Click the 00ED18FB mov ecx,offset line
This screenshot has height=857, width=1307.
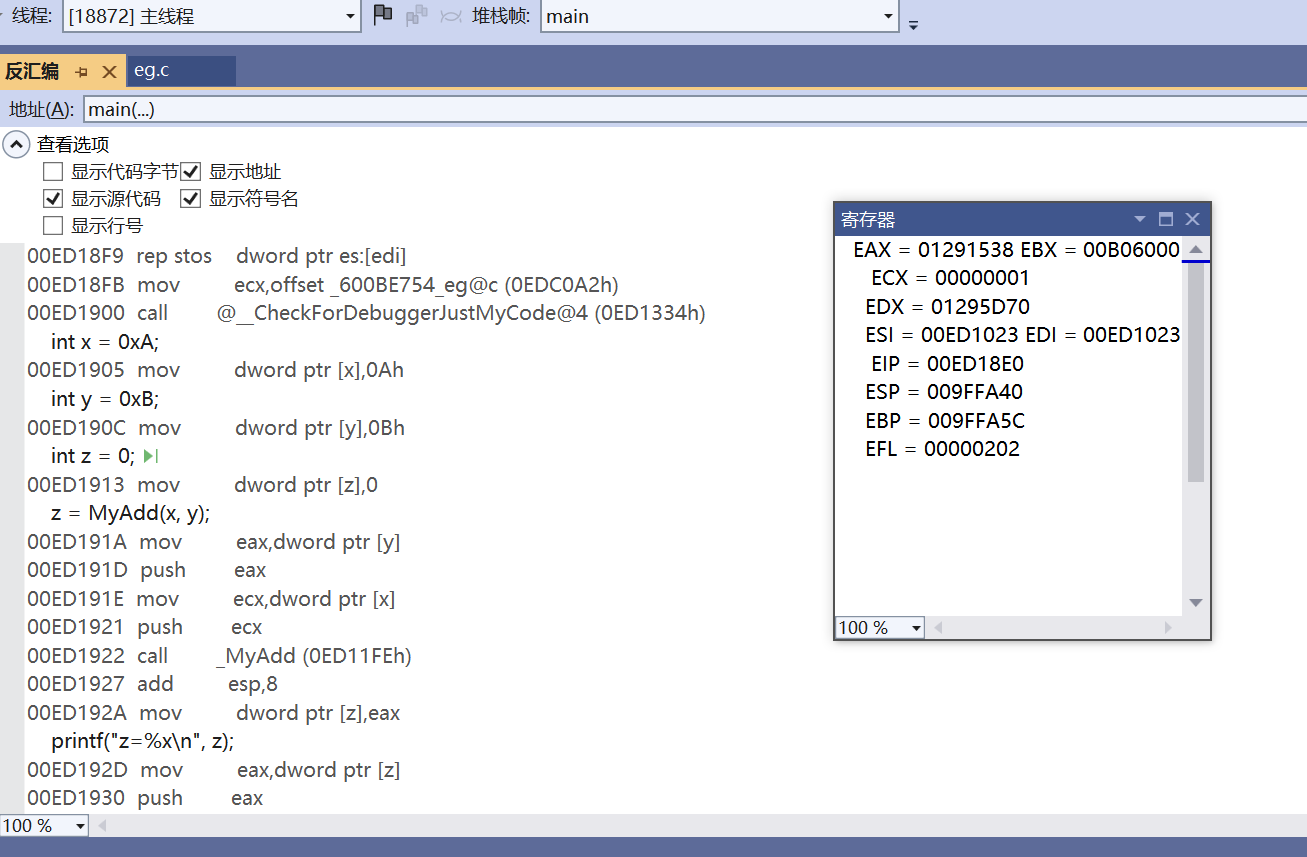click(x=323, y=285)
